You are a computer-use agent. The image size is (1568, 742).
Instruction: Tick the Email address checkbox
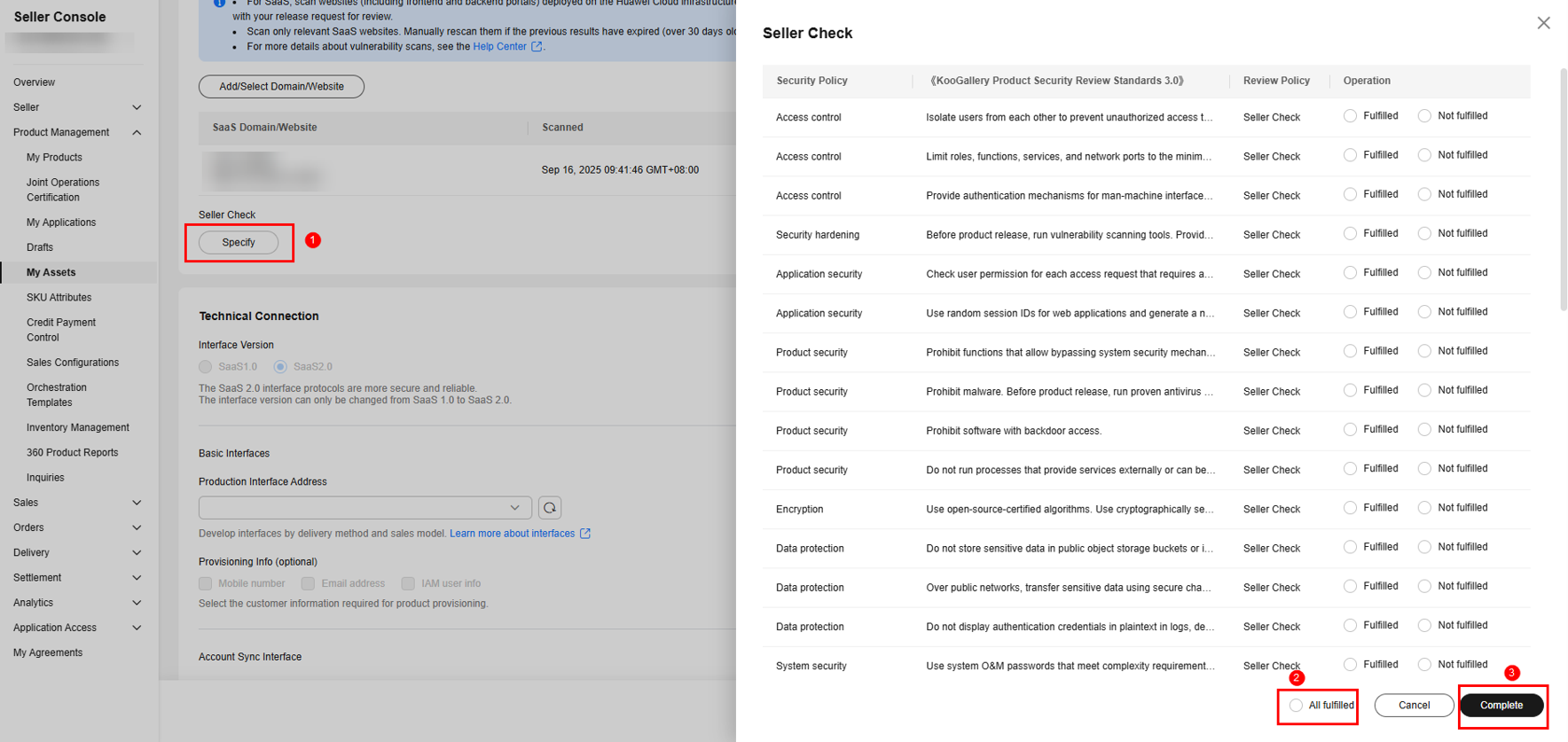pyautogui.click(x=309, y=583)
